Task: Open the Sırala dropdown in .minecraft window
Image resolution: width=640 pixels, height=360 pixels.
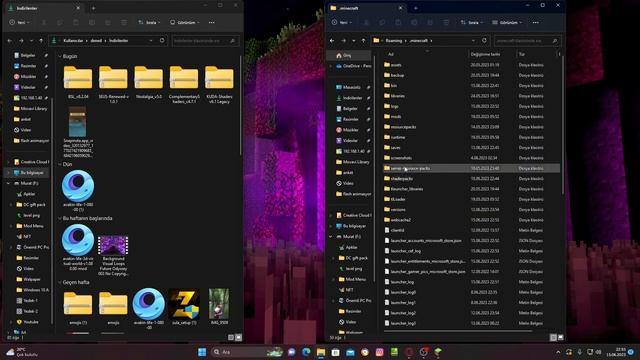Action: [471, 22]
